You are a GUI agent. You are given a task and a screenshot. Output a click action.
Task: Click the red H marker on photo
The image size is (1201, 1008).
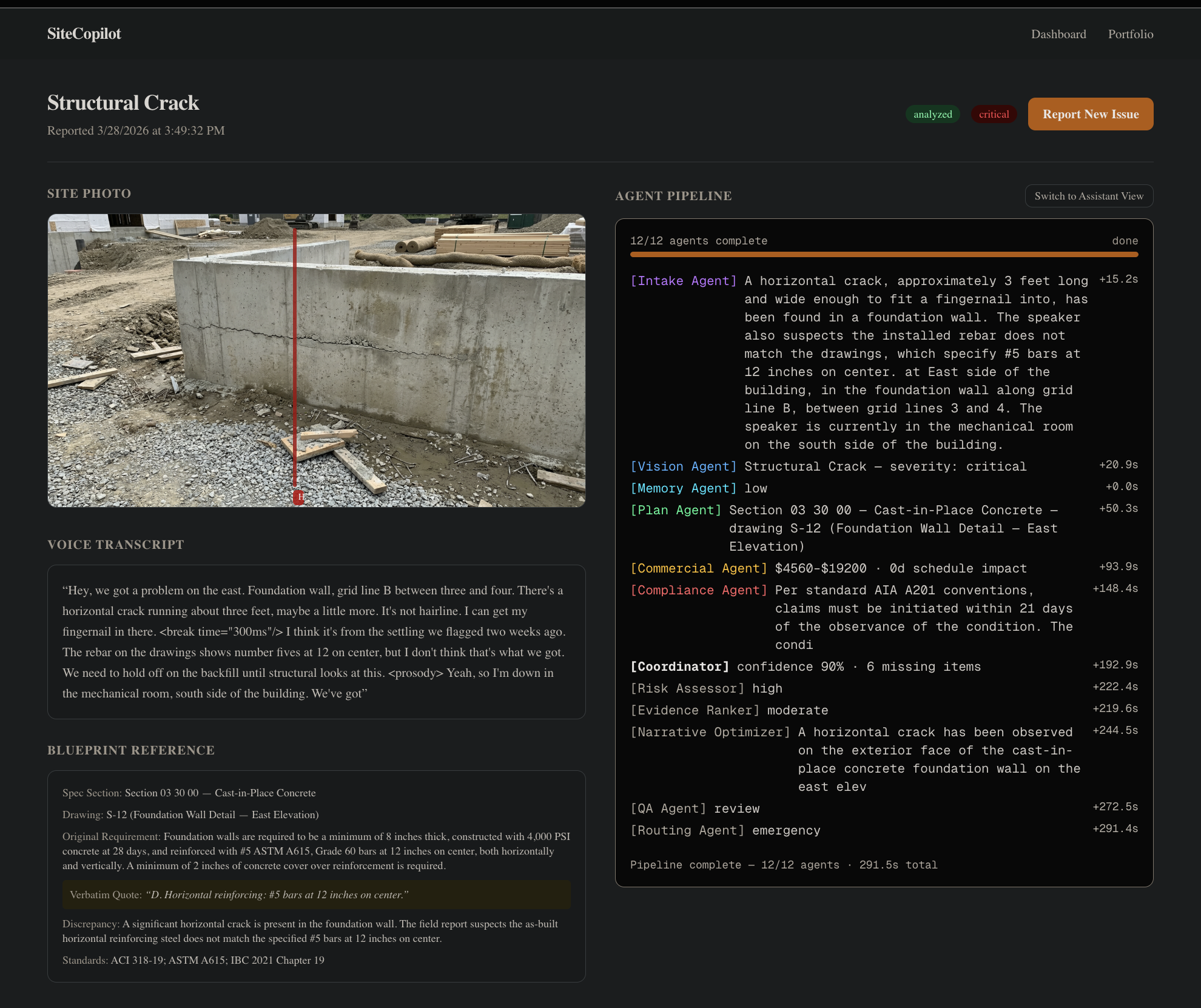click(x=299, y=497)
